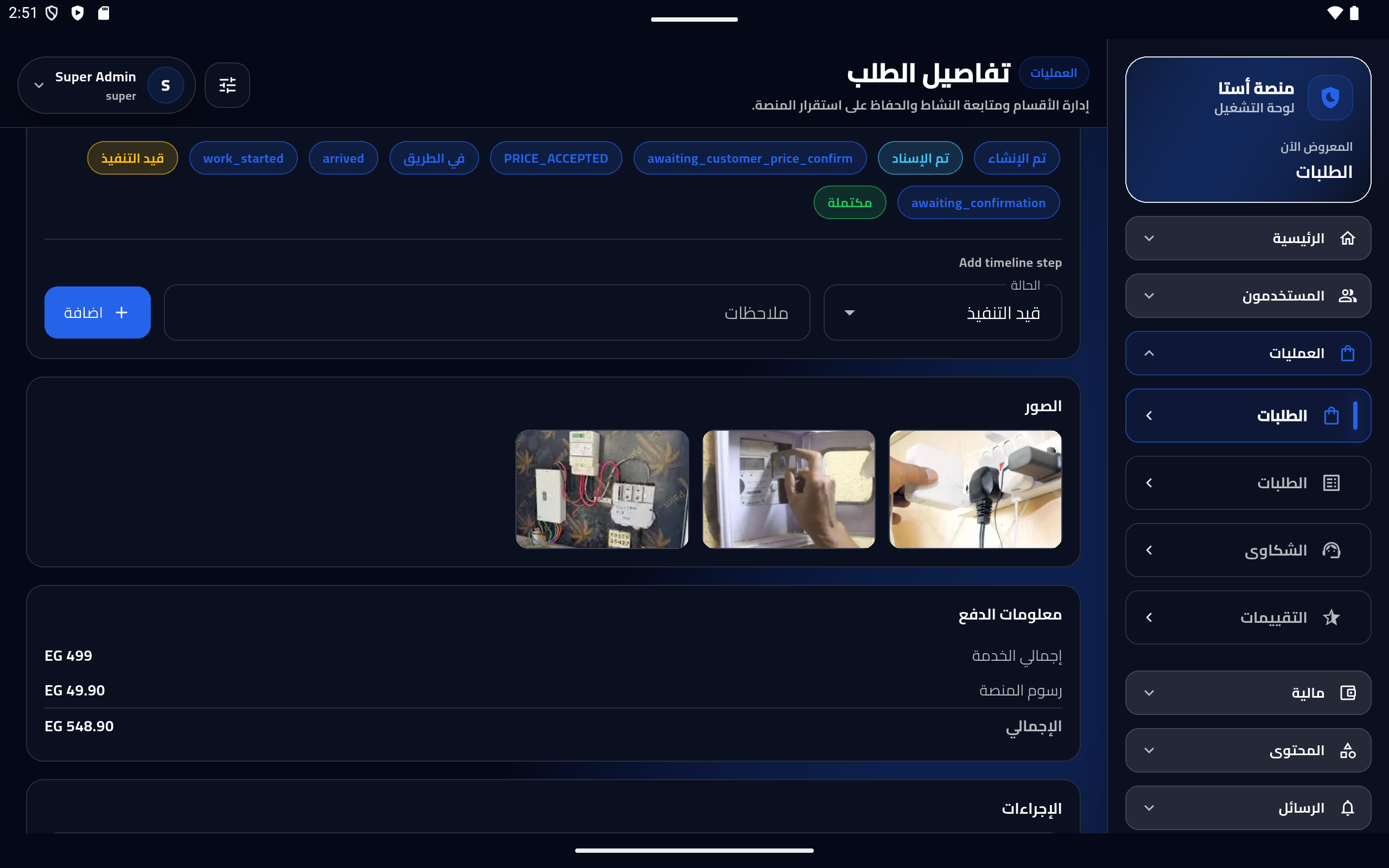Click the headset icon beside الشكاوى
This screenshot has width=1389, height=868.
(x=1331, y=550)
